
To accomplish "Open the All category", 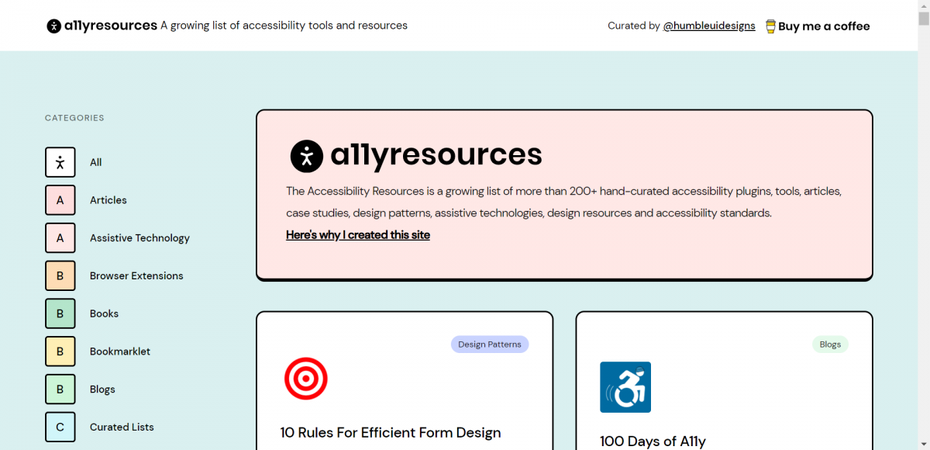I will (95, 162).
